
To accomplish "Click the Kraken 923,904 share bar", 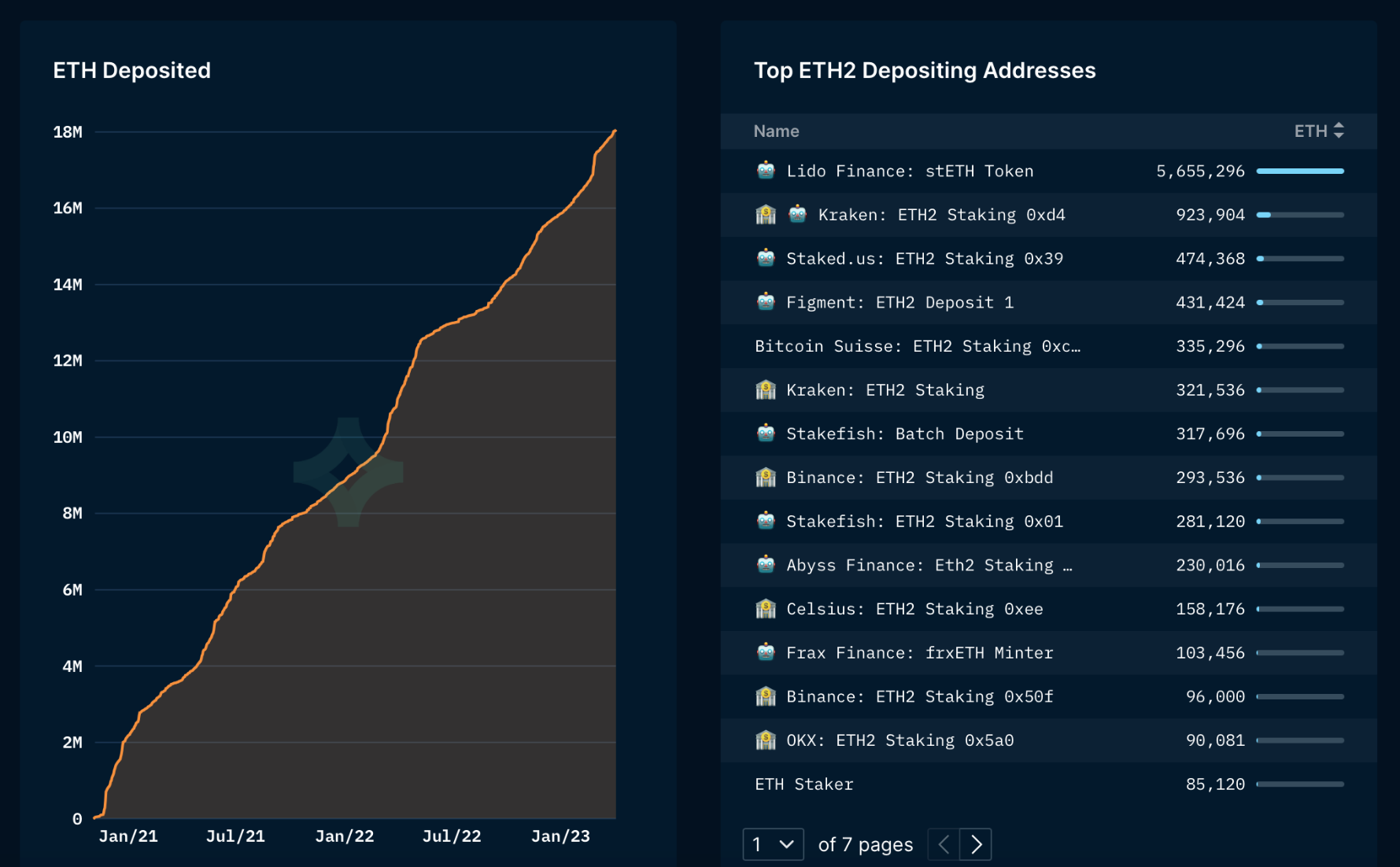I will pos(1300,215).
